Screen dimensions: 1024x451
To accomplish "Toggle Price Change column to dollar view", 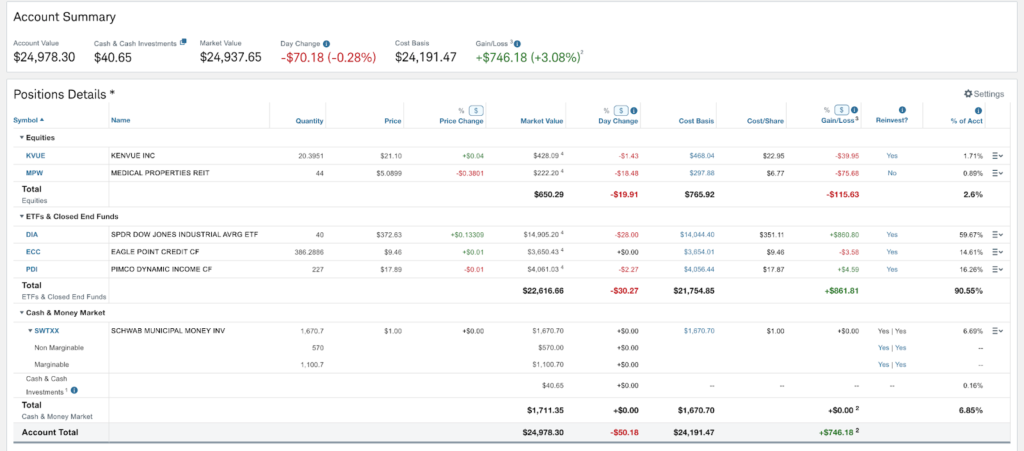I will (x=477, y=110).
